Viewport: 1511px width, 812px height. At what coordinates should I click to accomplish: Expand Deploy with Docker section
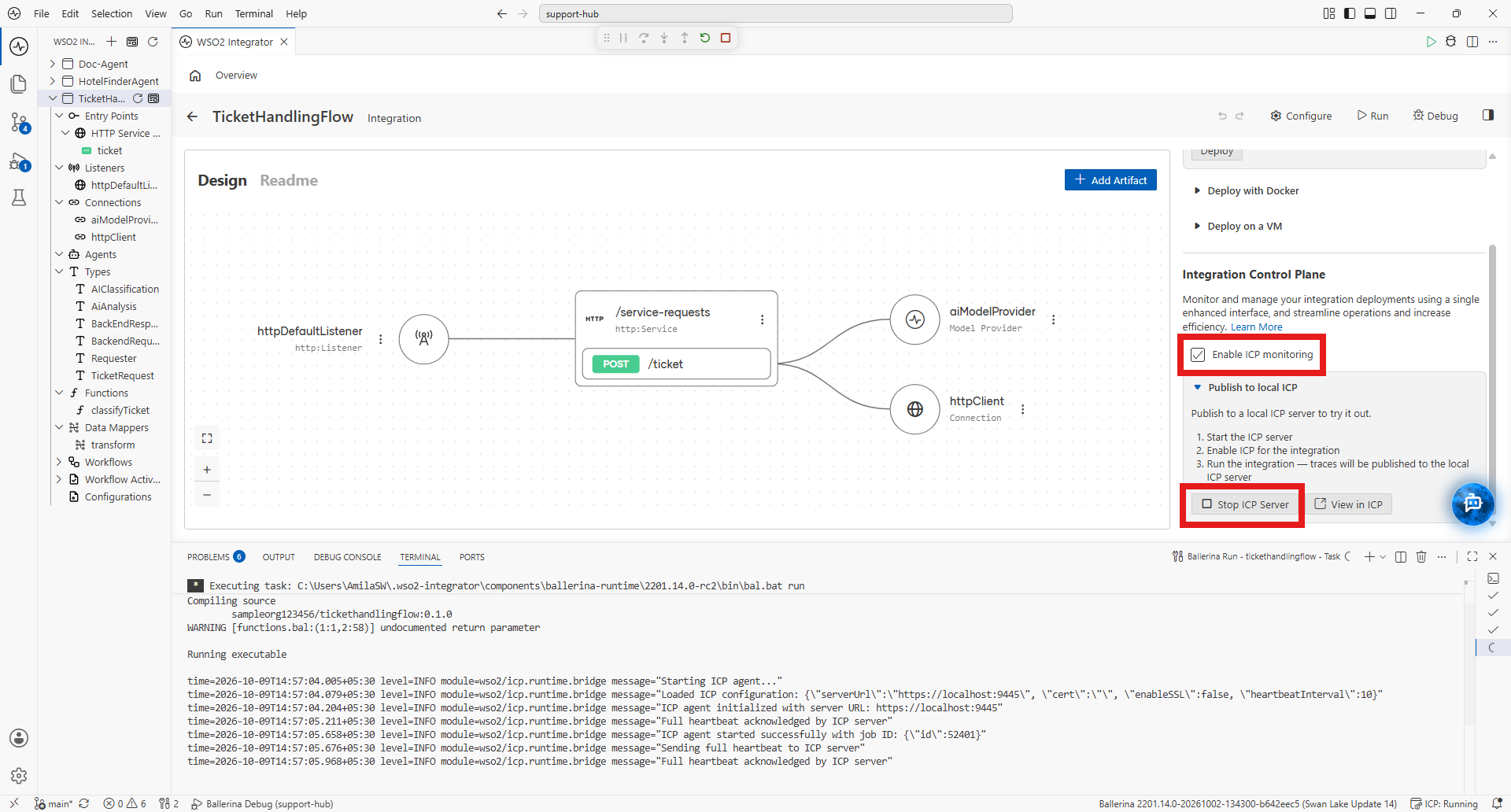[1253, 191]
